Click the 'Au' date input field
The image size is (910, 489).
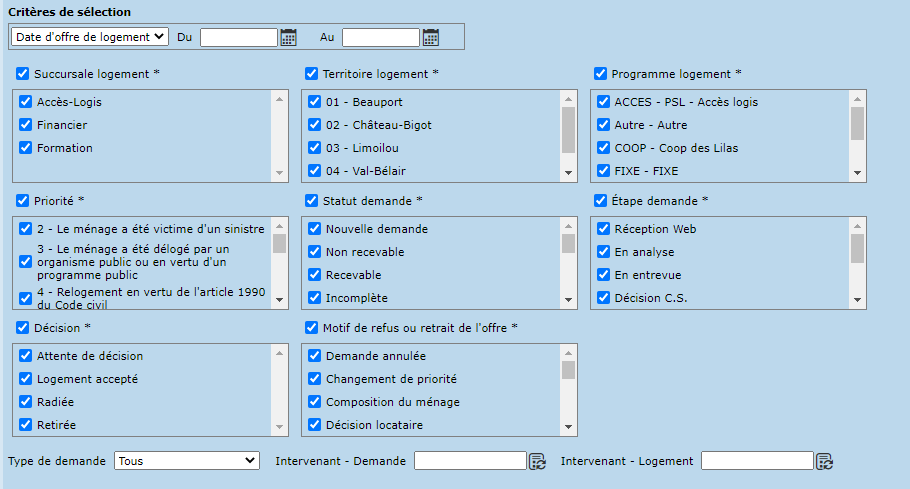[380, 37]
